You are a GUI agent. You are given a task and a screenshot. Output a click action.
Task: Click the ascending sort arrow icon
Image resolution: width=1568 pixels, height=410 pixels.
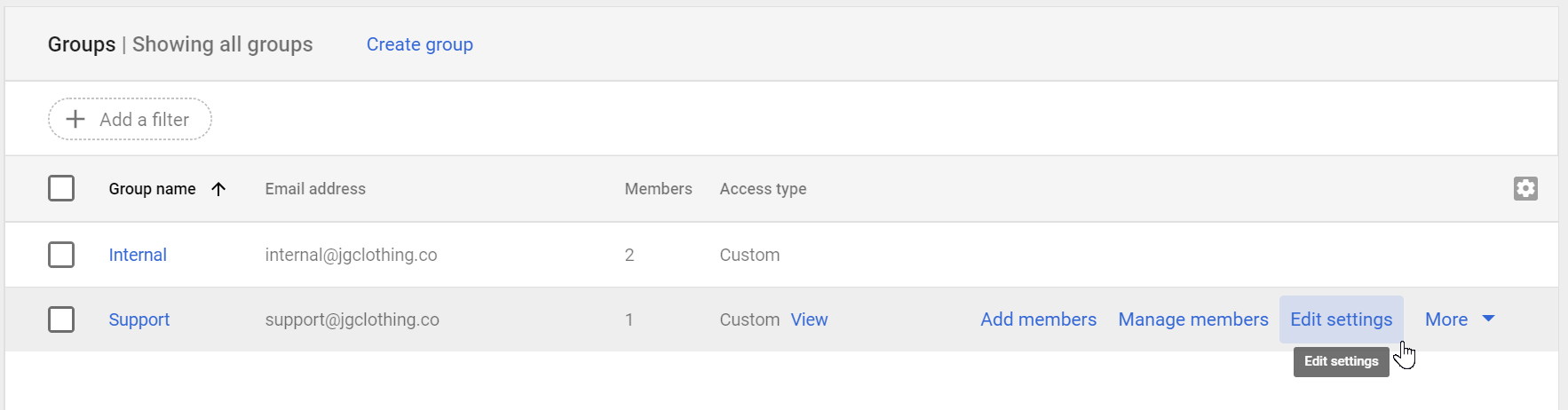pyautogui.click(x=218, y=189)
